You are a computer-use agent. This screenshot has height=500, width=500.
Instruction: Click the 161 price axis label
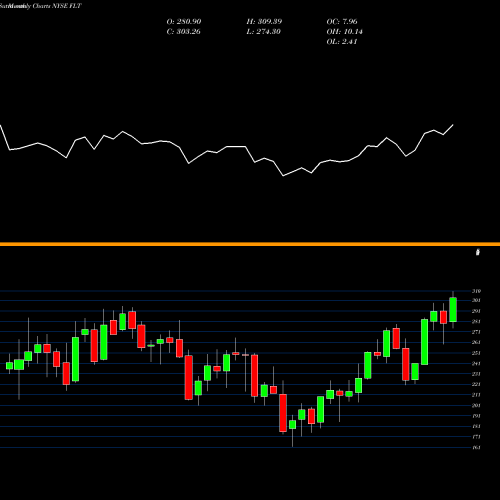[476, 447]
